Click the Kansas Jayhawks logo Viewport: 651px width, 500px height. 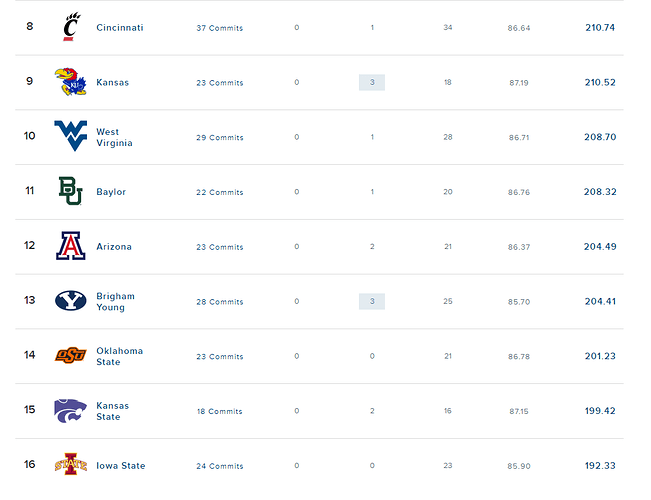coord(71,82)
